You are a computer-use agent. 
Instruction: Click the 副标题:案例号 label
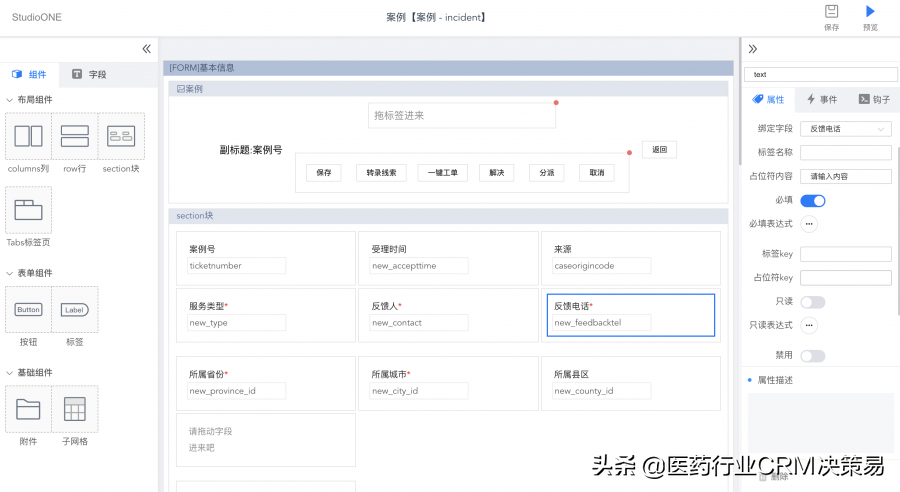click(x=251, y=150)
